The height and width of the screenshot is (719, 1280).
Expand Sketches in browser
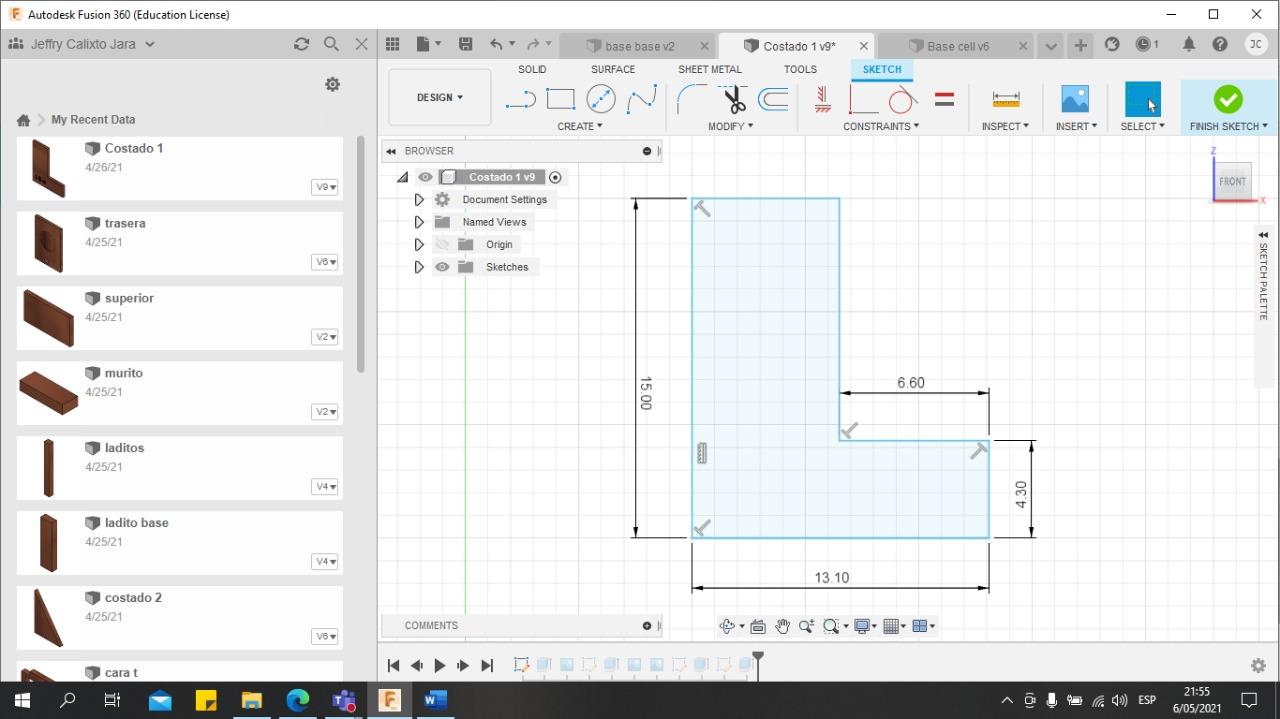pos(419,267)
